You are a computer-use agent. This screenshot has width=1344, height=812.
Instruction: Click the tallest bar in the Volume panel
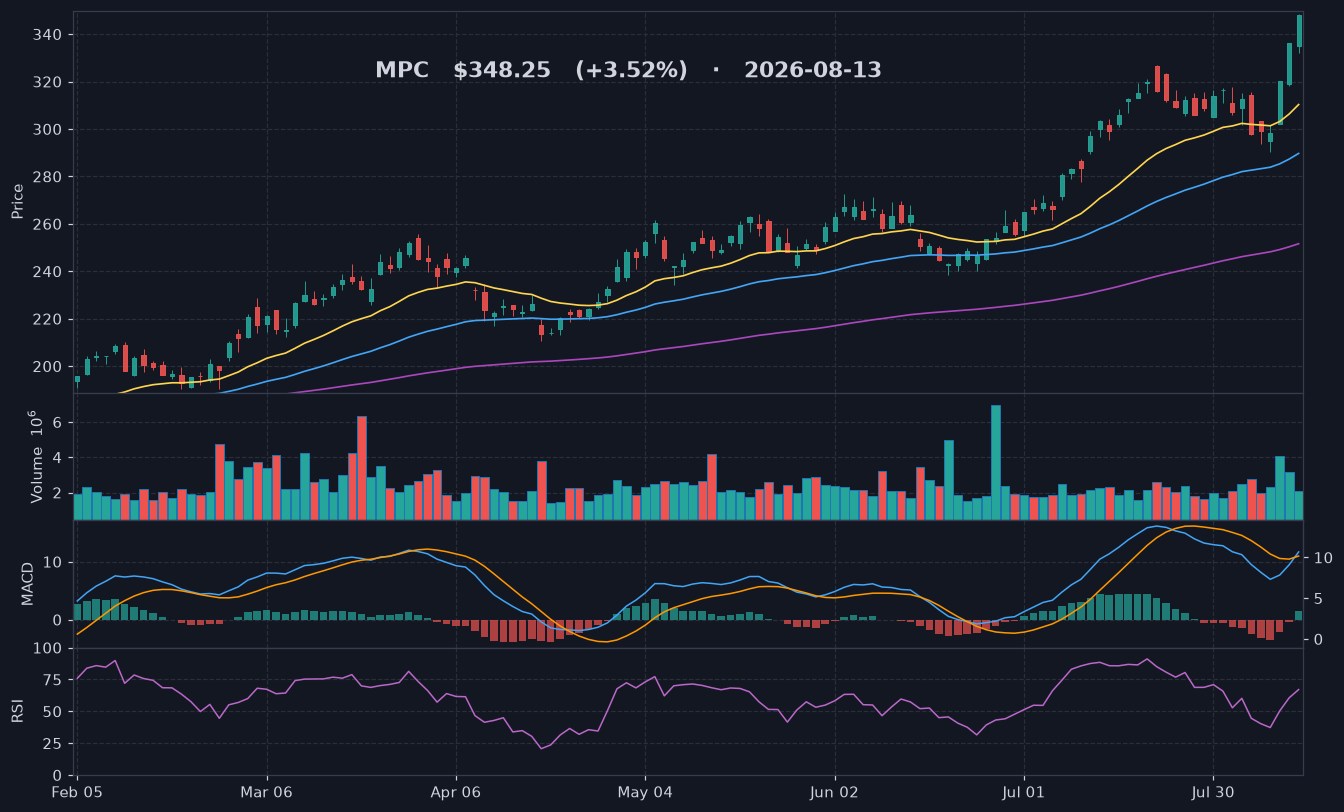coord(996,462)
